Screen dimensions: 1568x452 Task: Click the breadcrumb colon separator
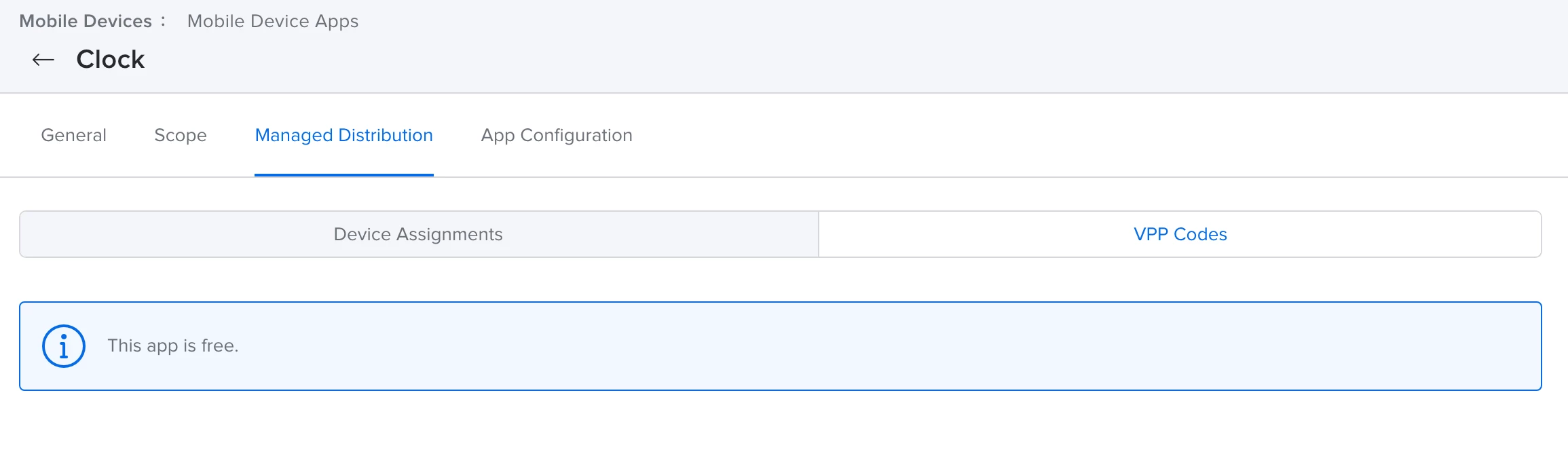(163, 21)
